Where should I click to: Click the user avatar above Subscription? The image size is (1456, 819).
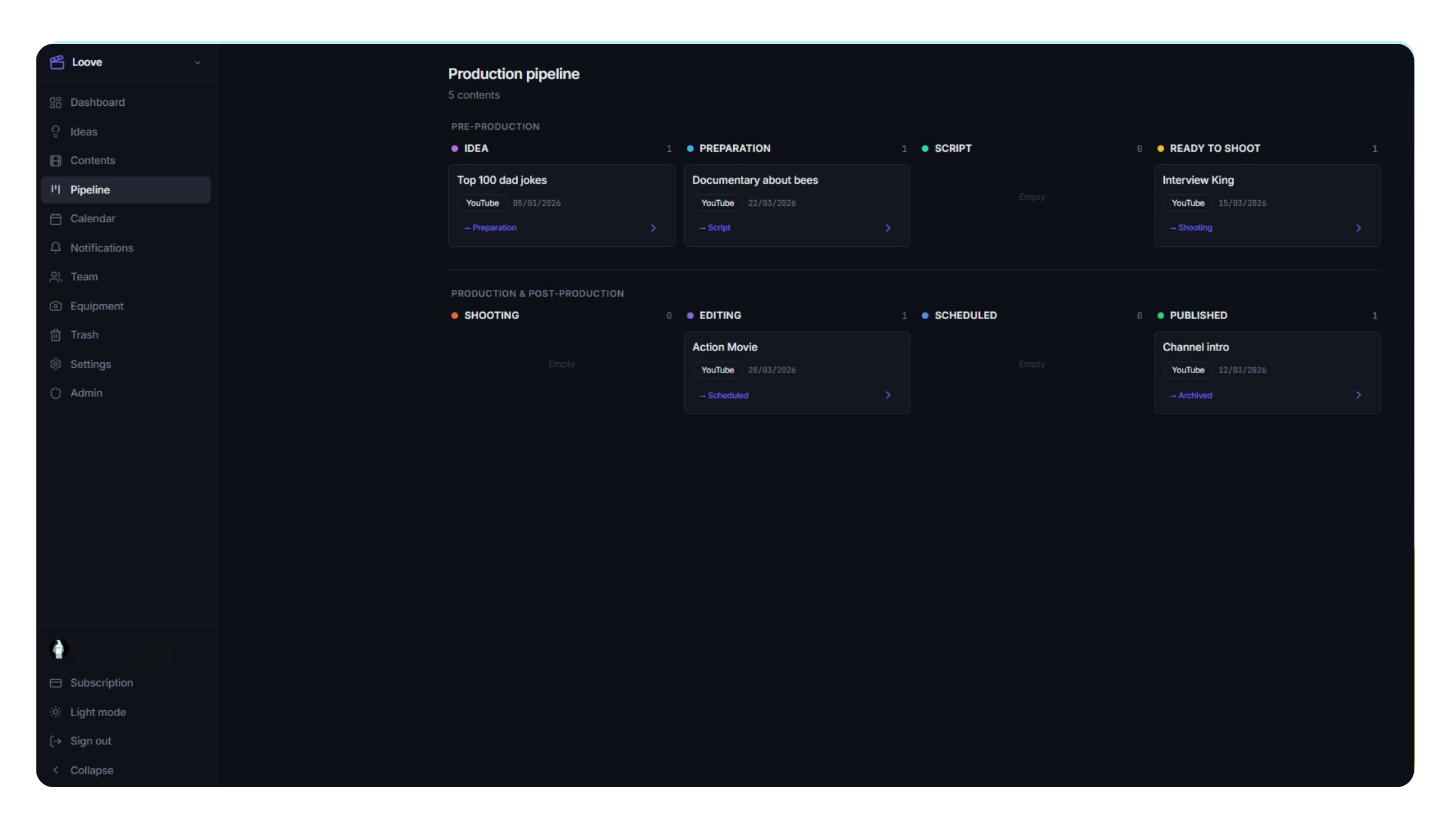pyautogui.click(x=59, y=648)
